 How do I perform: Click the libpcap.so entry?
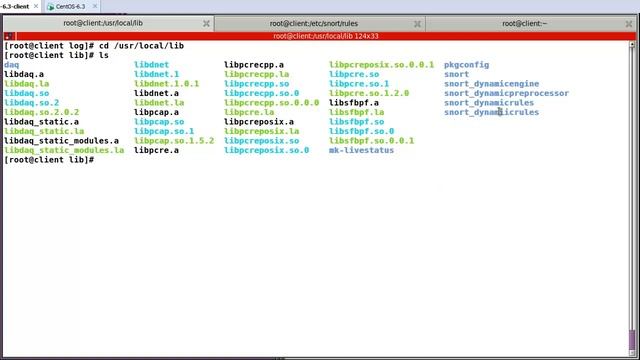click(x=159, y=122)
